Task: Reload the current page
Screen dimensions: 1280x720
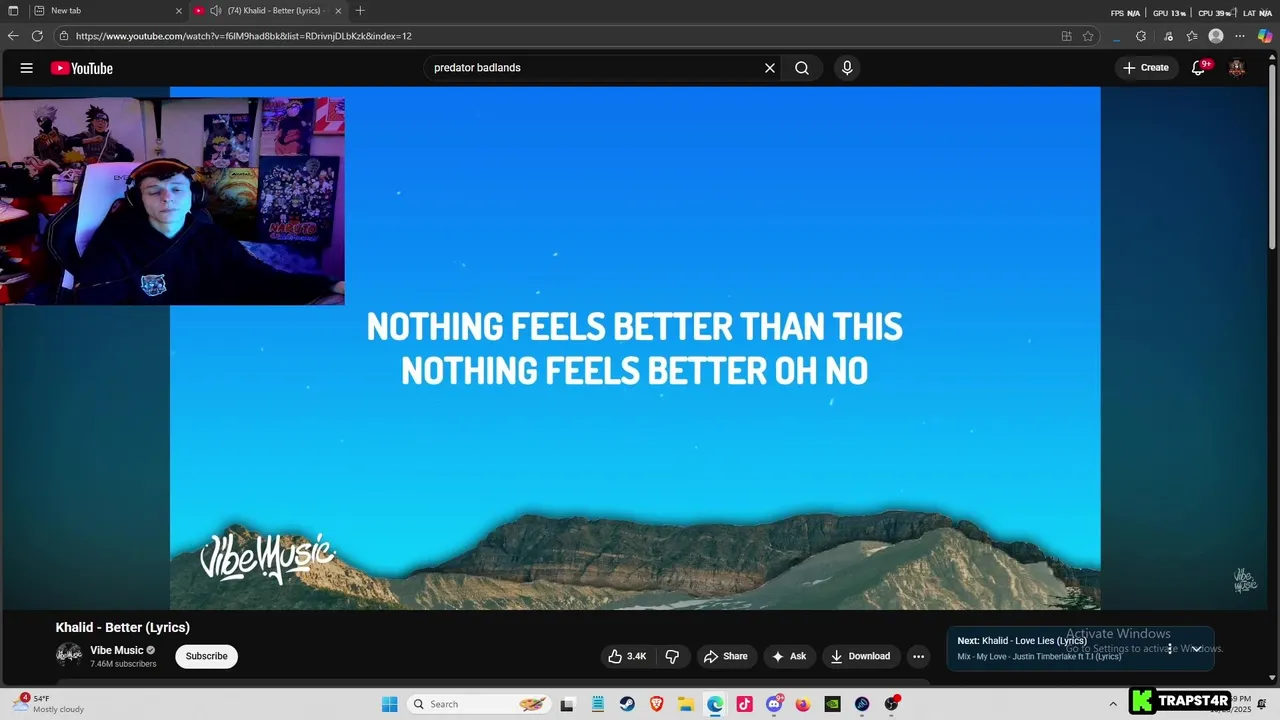Action: click(37, 36)
